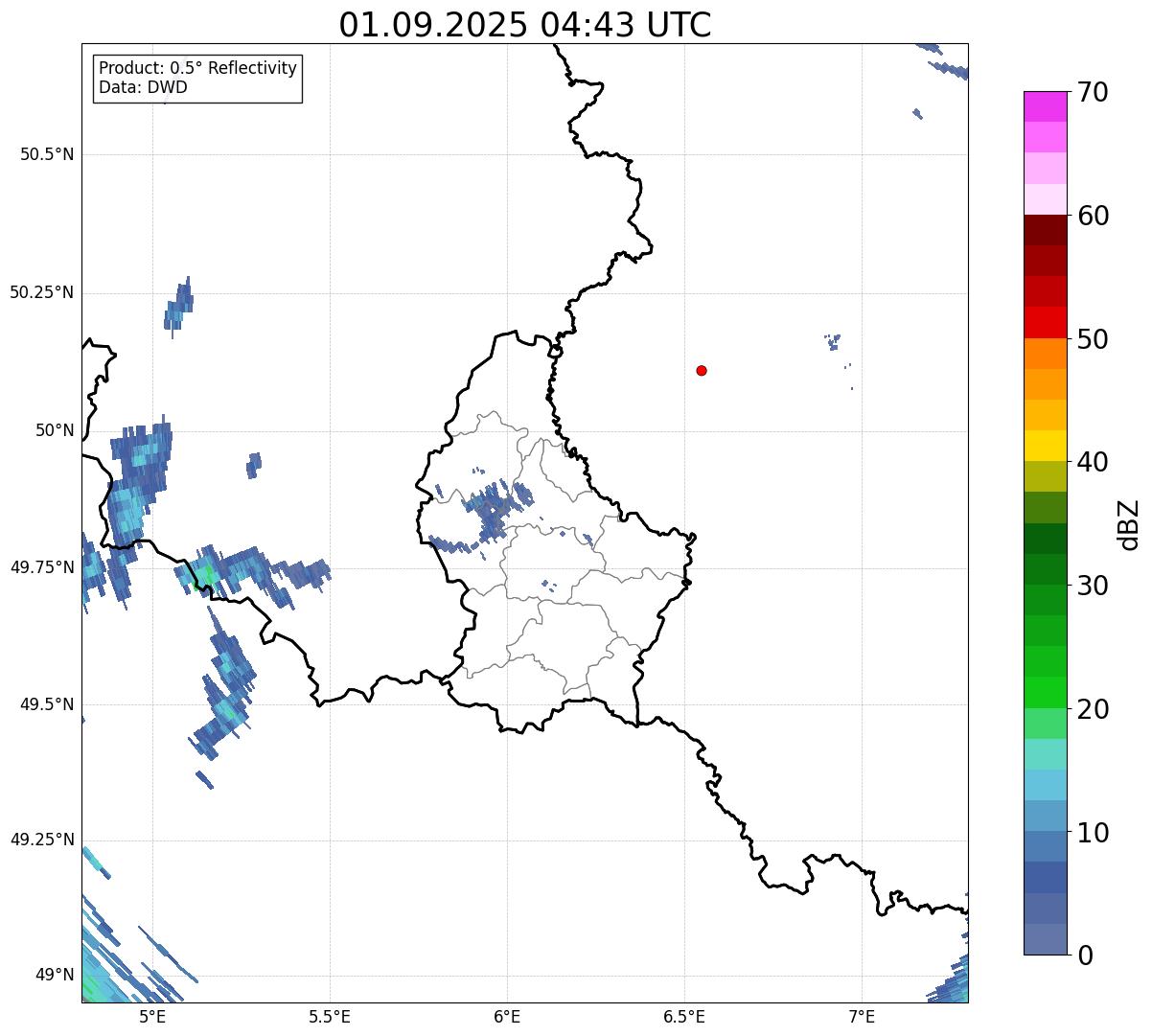The width and height of the screenshot is (1152, 1036).
Task: Click the dBZ colorbar axis label
Action: click(x=1129, y=523)
